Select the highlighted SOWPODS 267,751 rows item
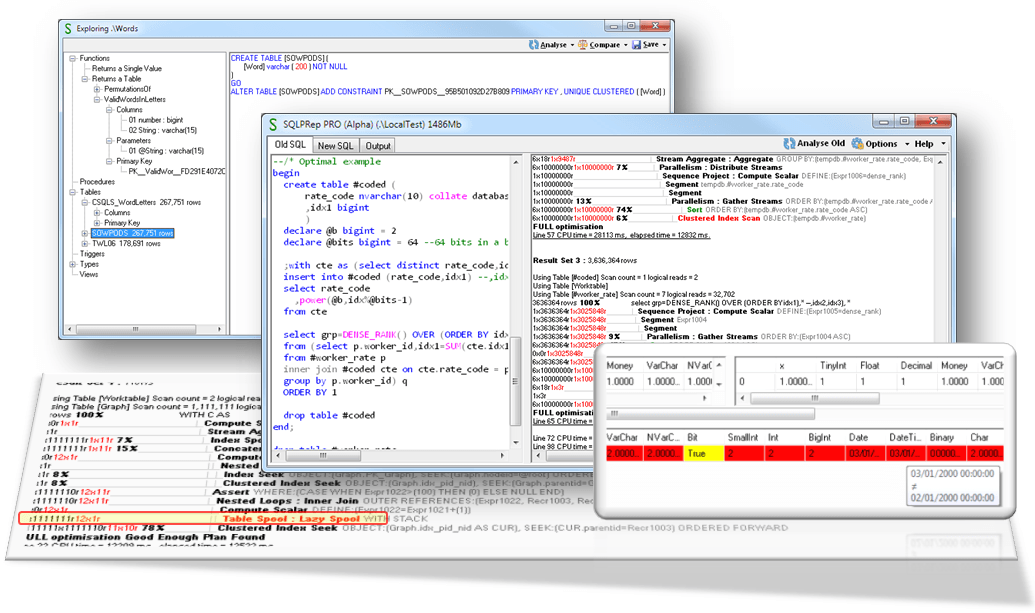 click(x=133, y=234)
